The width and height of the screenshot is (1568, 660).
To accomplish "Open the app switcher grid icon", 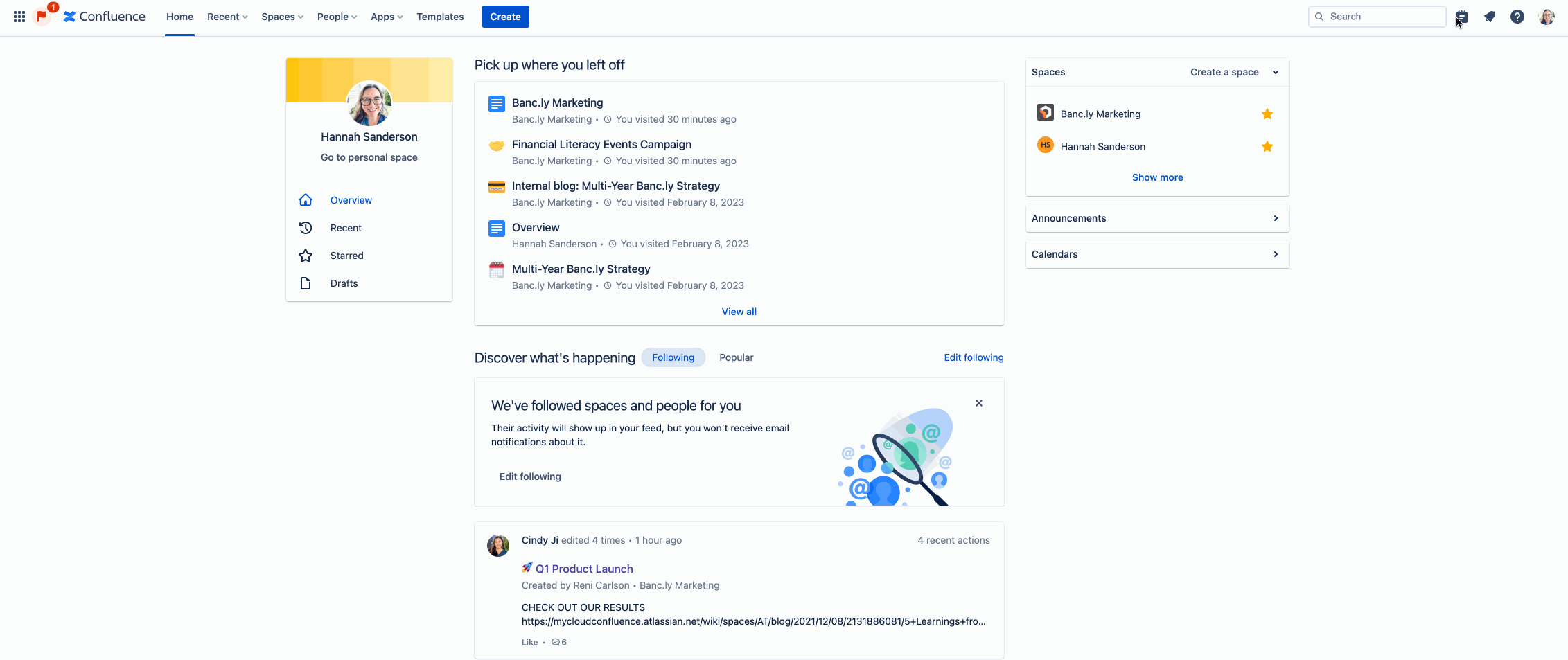I will [19, 16].
